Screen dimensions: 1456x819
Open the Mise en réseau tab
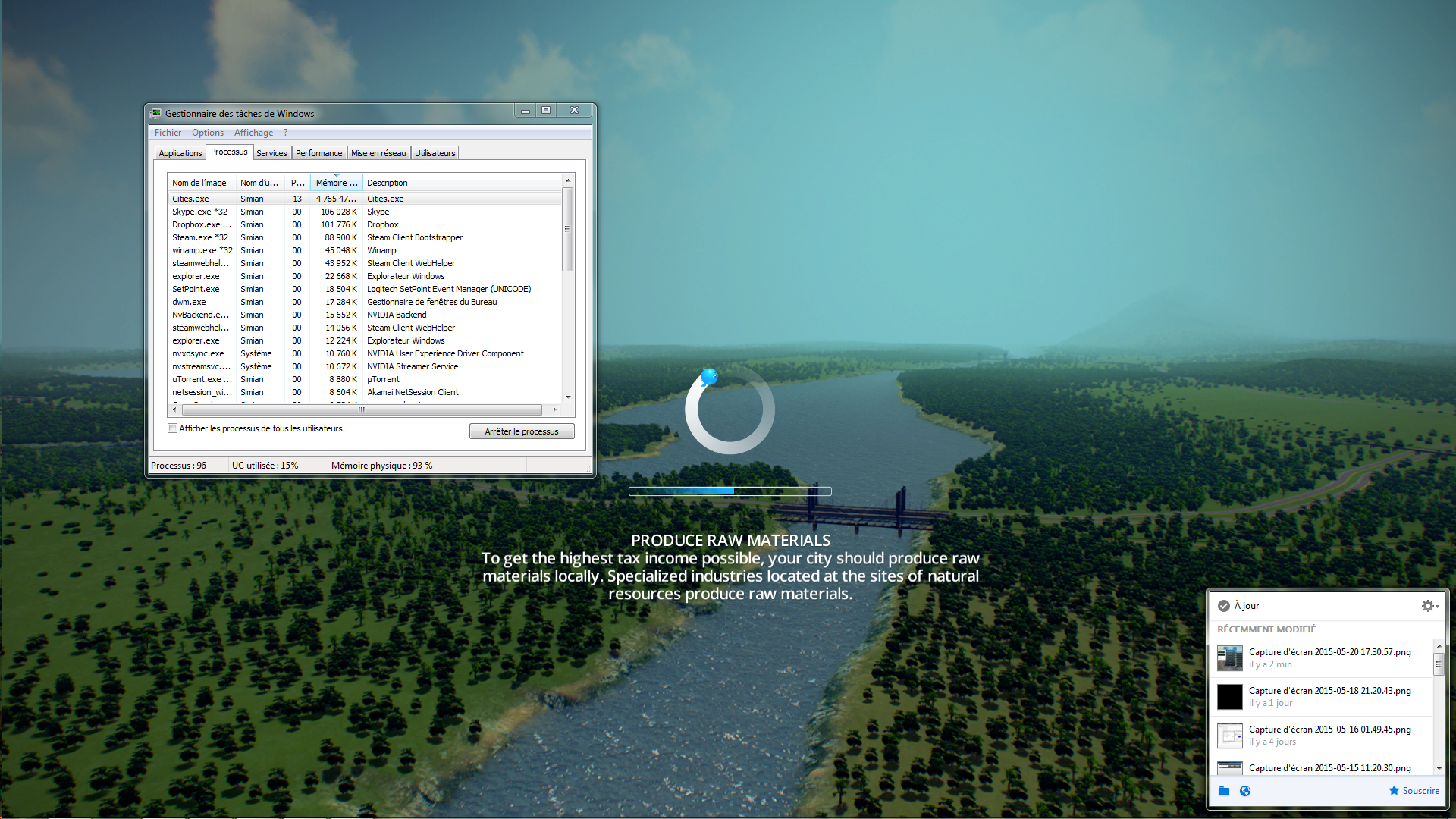pos(378,153)
